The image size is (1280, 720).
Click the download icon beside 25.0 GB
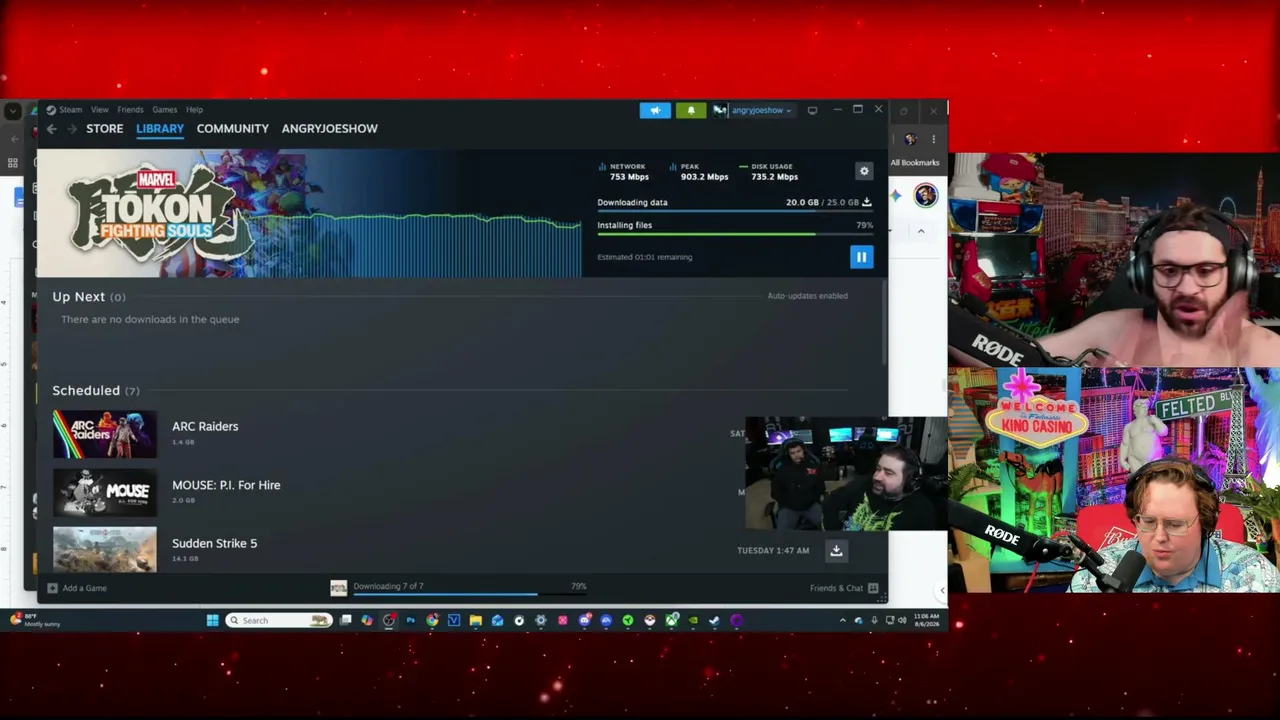867,202
